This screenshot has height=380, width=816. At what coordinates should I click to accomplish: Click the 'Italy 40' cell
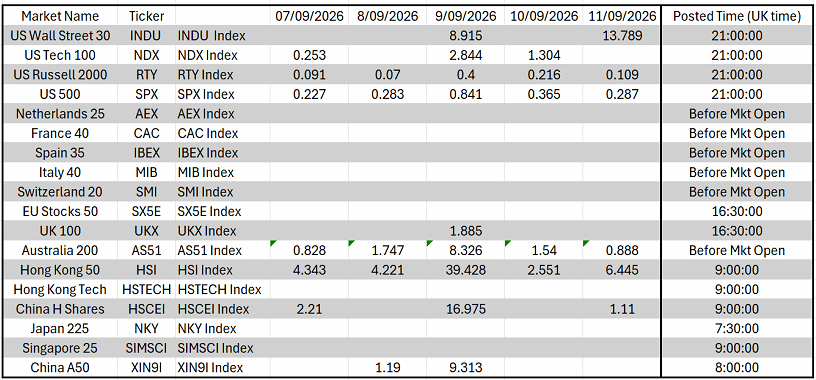point(59,172)
